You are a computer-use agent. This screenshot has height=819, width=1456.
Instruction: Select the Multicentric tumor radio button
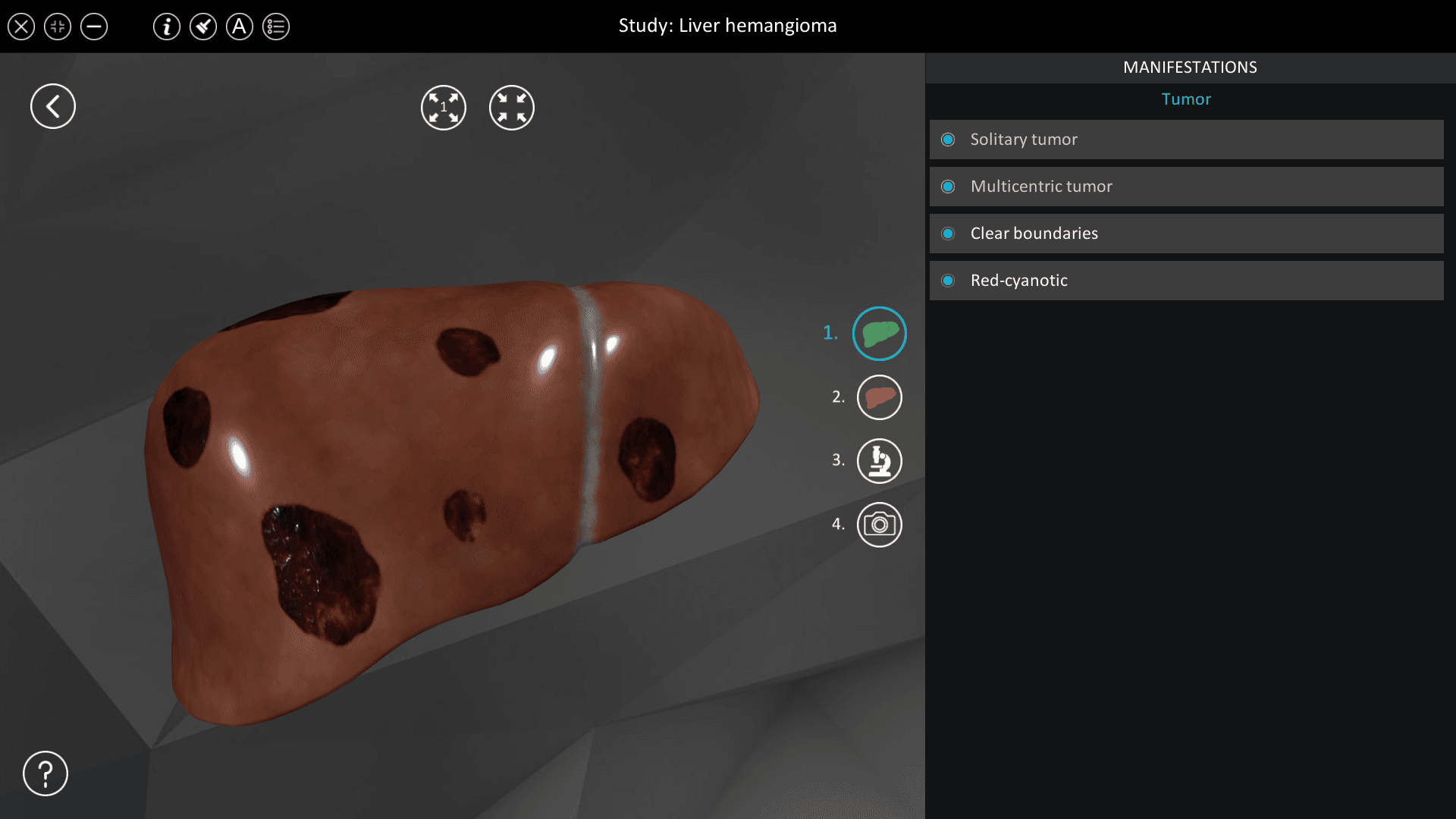pos(948,187)
